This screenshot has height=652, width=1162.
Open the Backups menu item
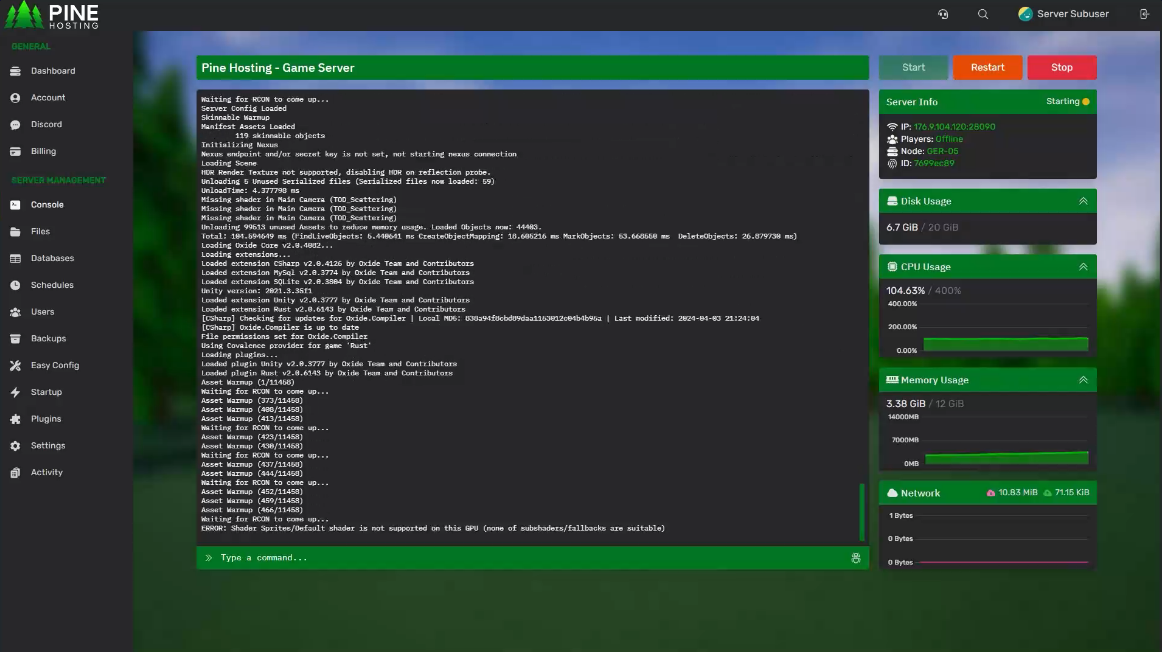pos(48,339)
